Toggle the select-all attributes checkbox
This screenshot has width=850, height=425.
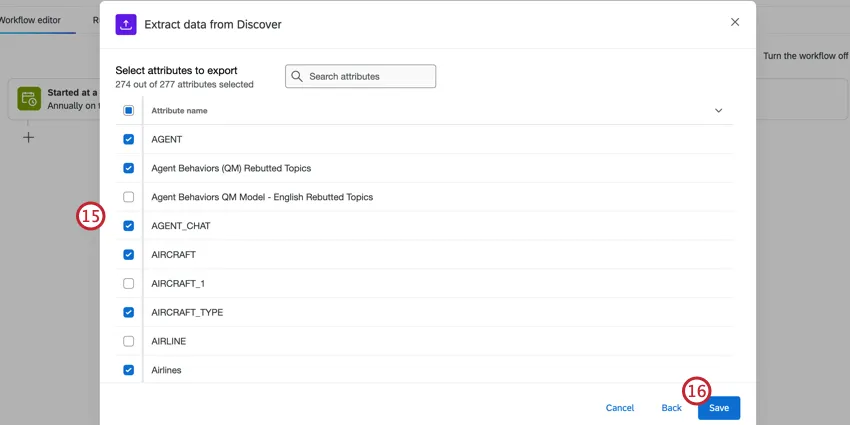point(128,111)
